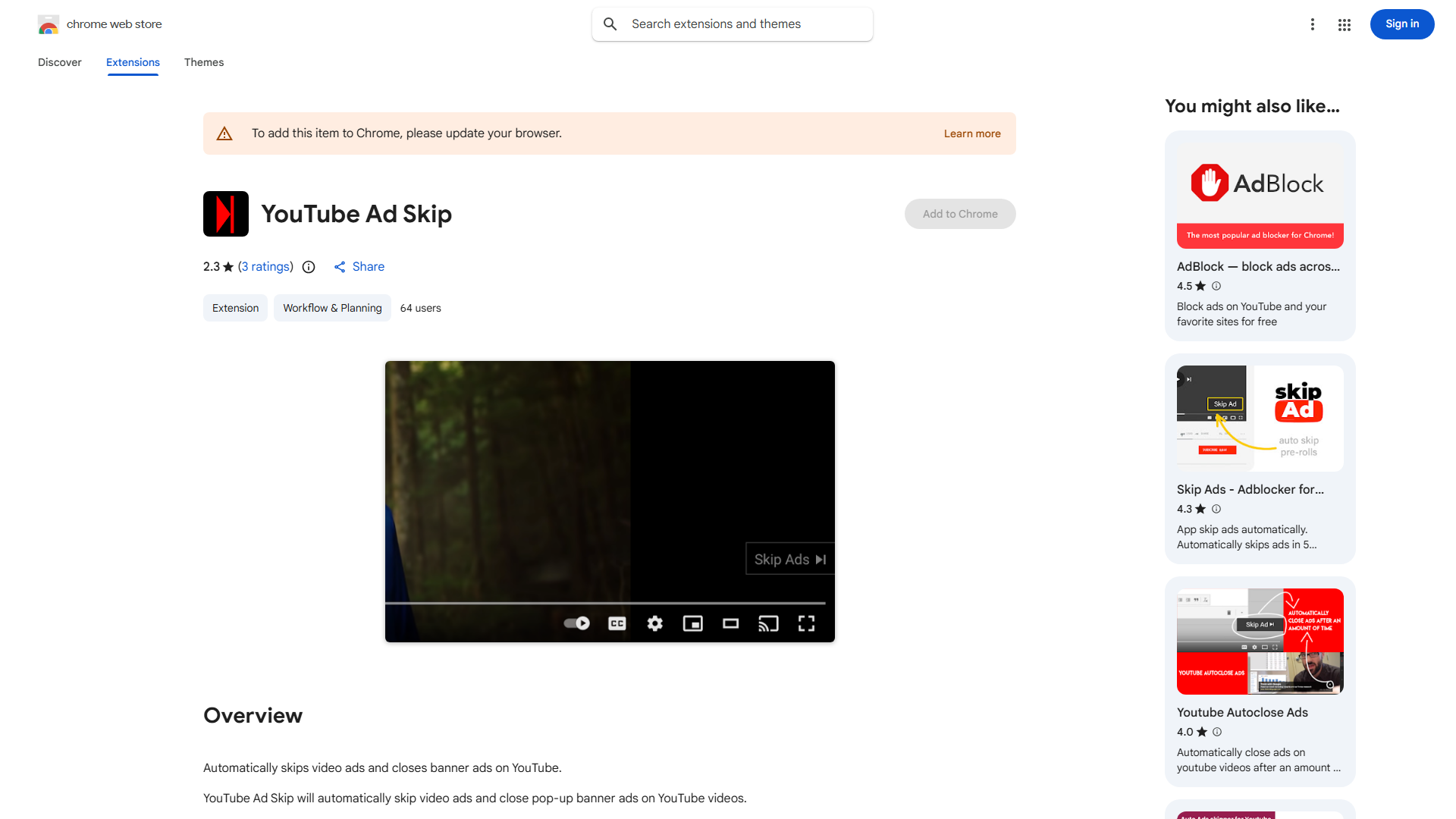Enable closed captions with the CC icon
The height and width of the screenshot is (819, 1456).
617,623
